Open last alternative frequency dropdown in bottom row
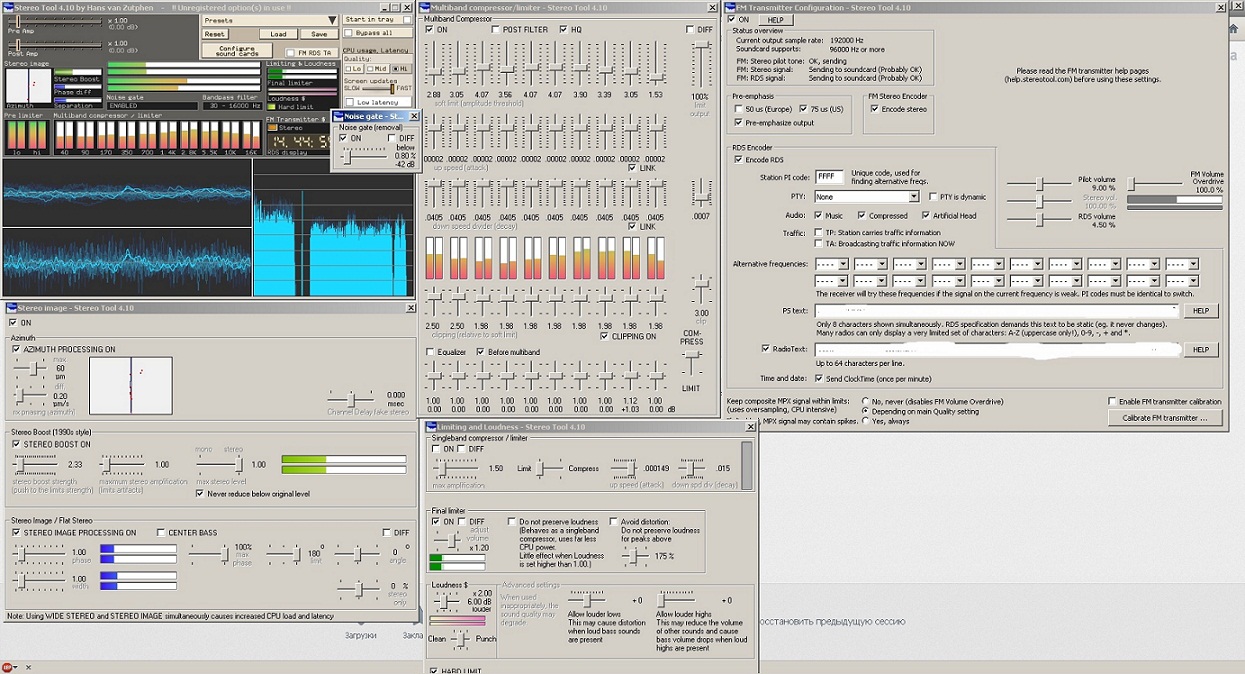 coord(1181,281)
